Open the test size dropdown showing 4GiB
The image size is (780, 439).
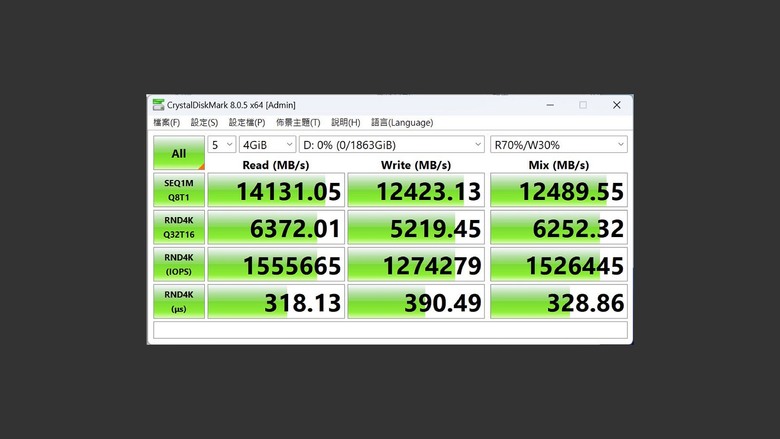tap(268, 145)
